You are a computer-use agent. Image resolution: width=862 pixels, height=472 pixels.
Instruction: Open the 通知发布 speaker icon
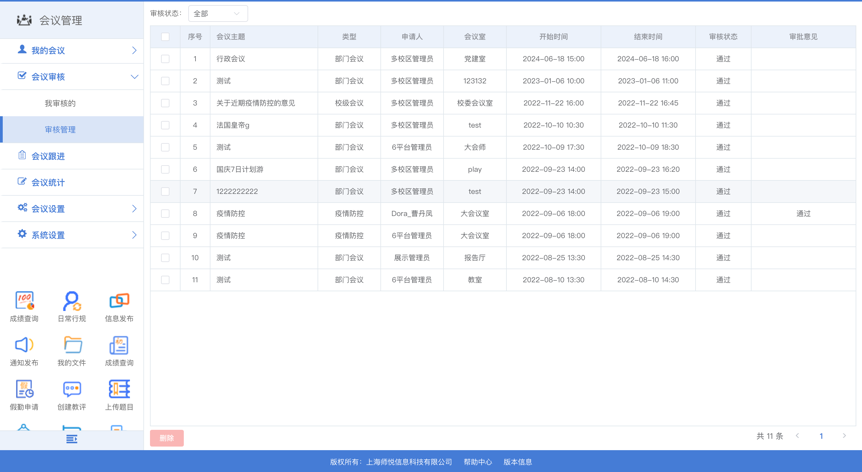point(24,345)
